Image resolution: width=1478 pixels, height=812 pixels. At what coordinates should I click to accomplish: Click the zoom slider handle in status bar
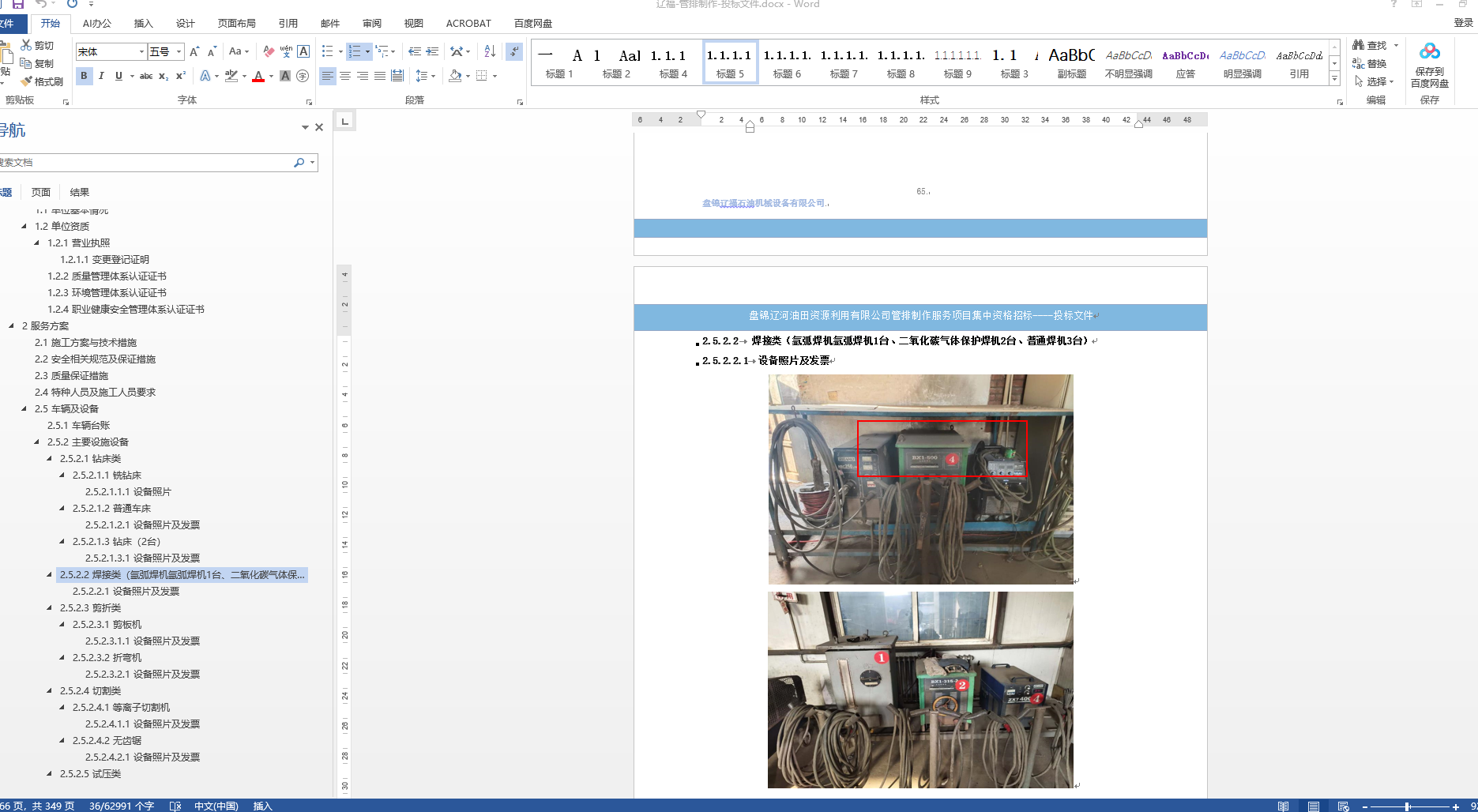pyautogui.click(x=1407, y=806)
